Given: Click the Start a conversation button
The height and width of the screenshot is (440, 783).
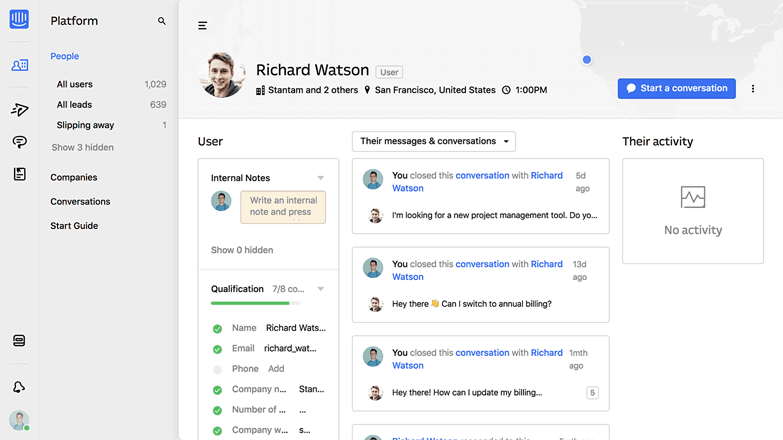Looking at the screenshot, I should point(677,88).
